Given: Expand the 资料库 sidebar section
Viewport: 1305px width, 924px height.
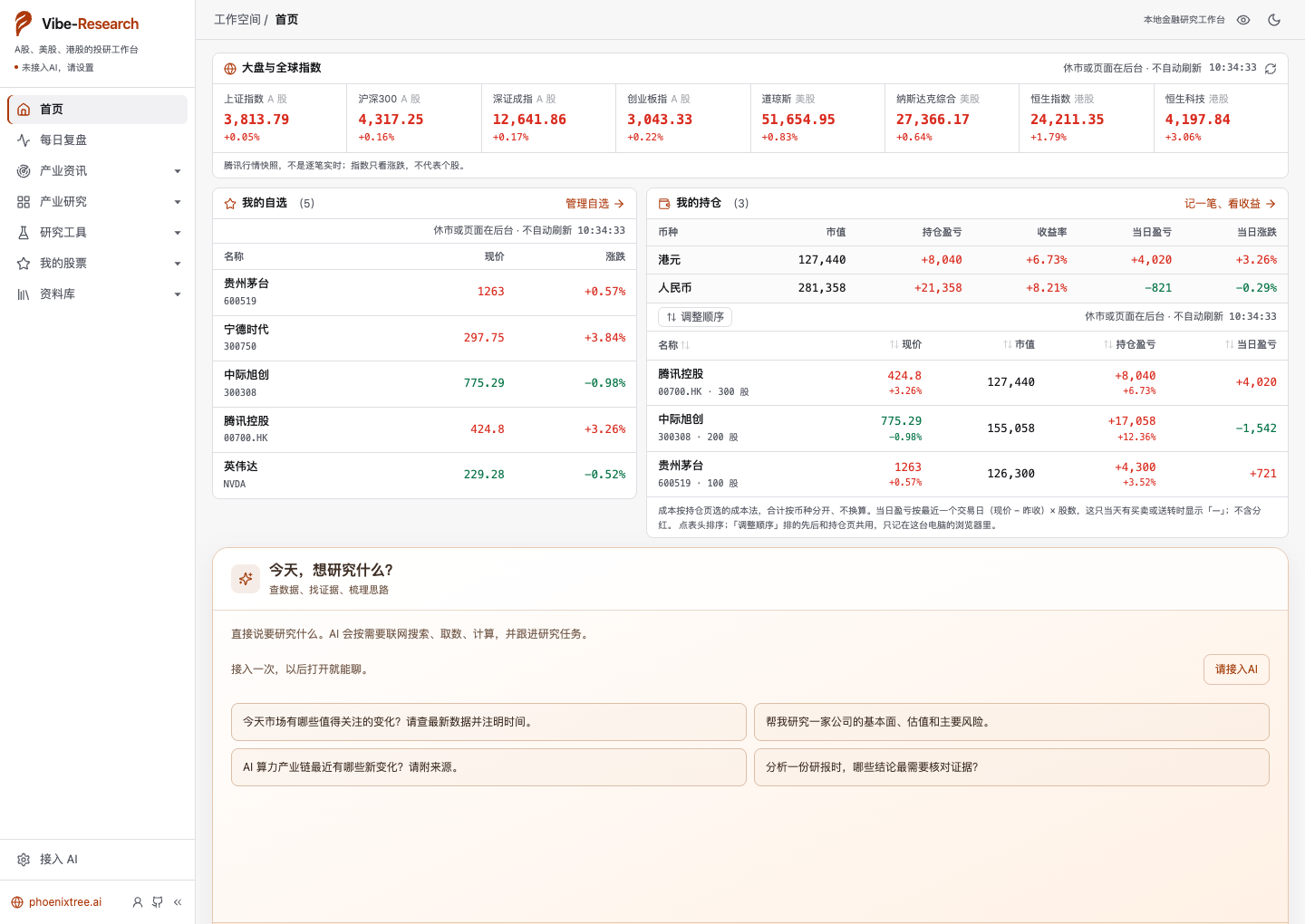Looking at the screenshot, I should coord(98,294).
